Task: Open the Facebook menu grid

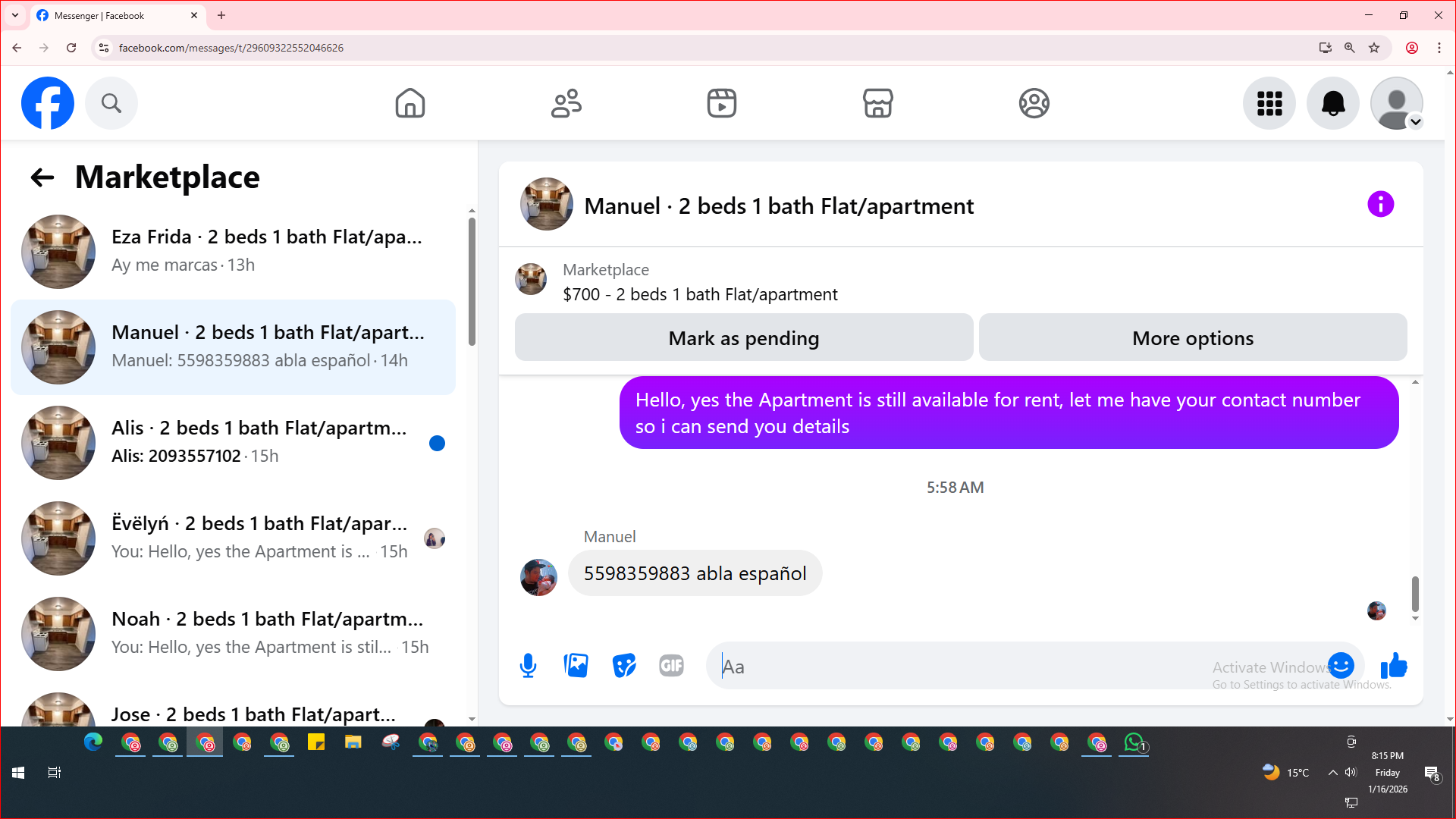Action: [1269, 103]
